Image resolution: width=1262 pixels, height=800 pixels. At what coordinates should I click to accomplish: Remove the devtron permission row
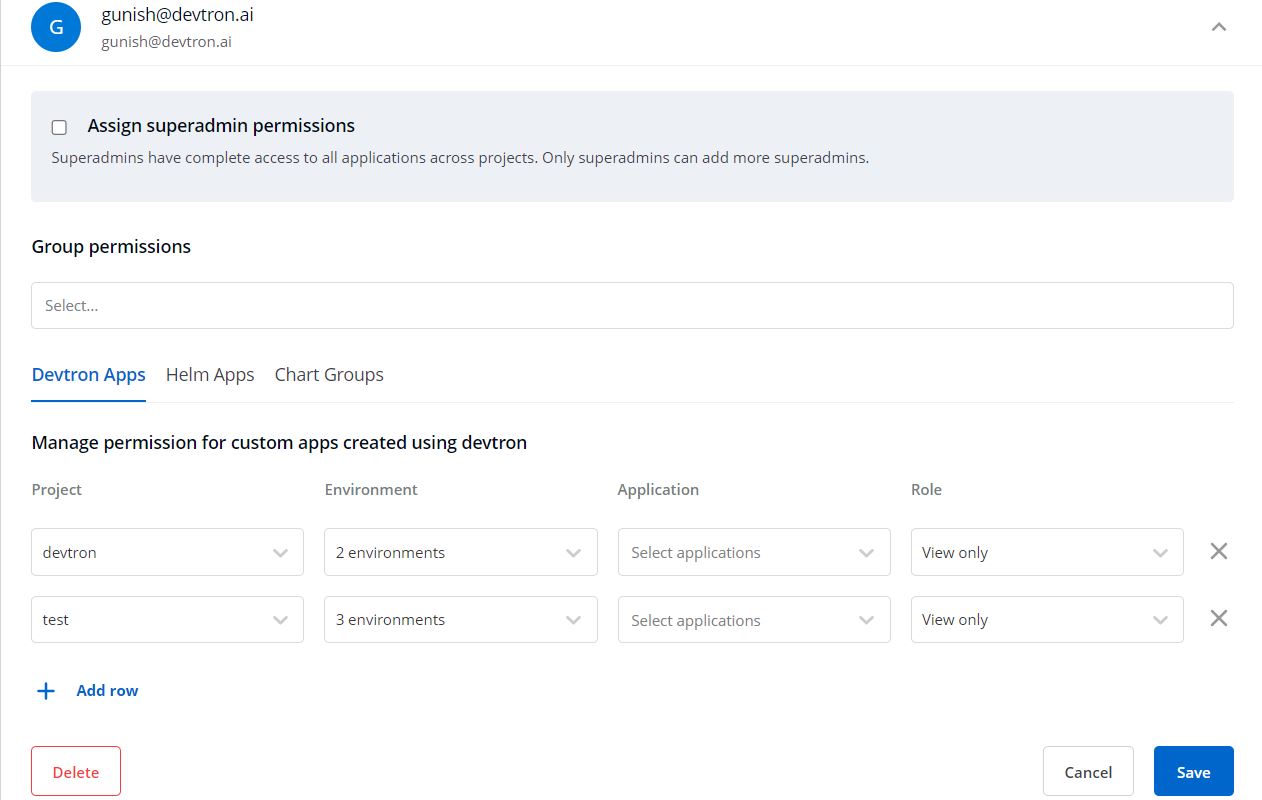click(1218, 551)
